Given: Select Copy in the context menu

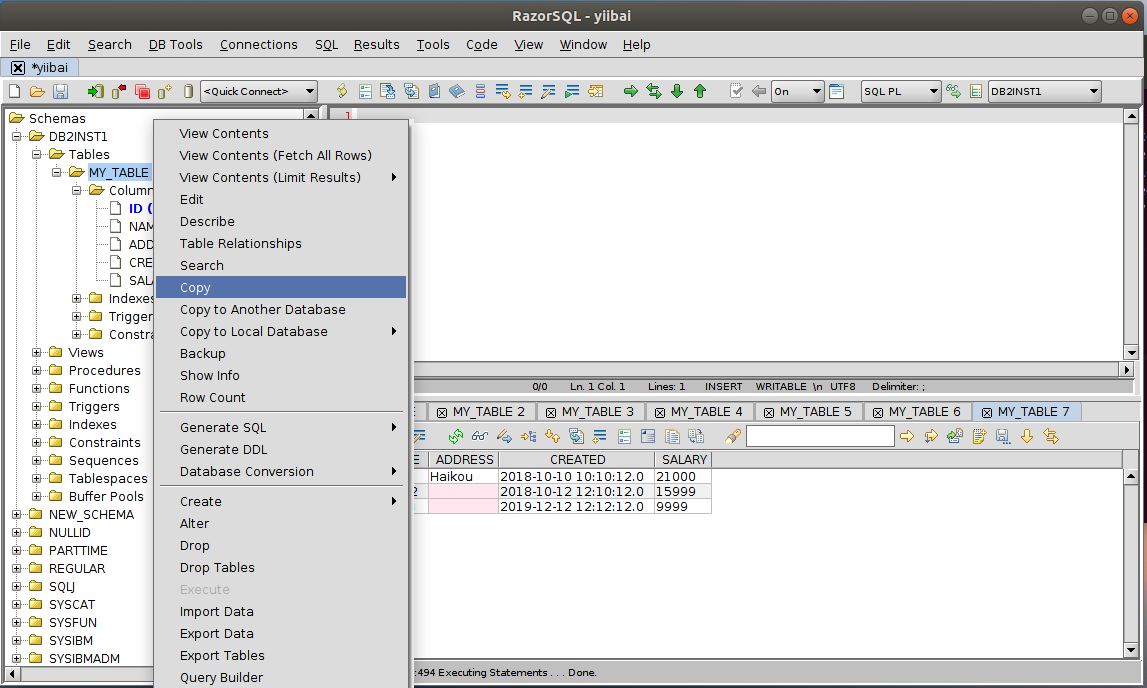Looking at the screenshot, I should click(x=195, y=287).
